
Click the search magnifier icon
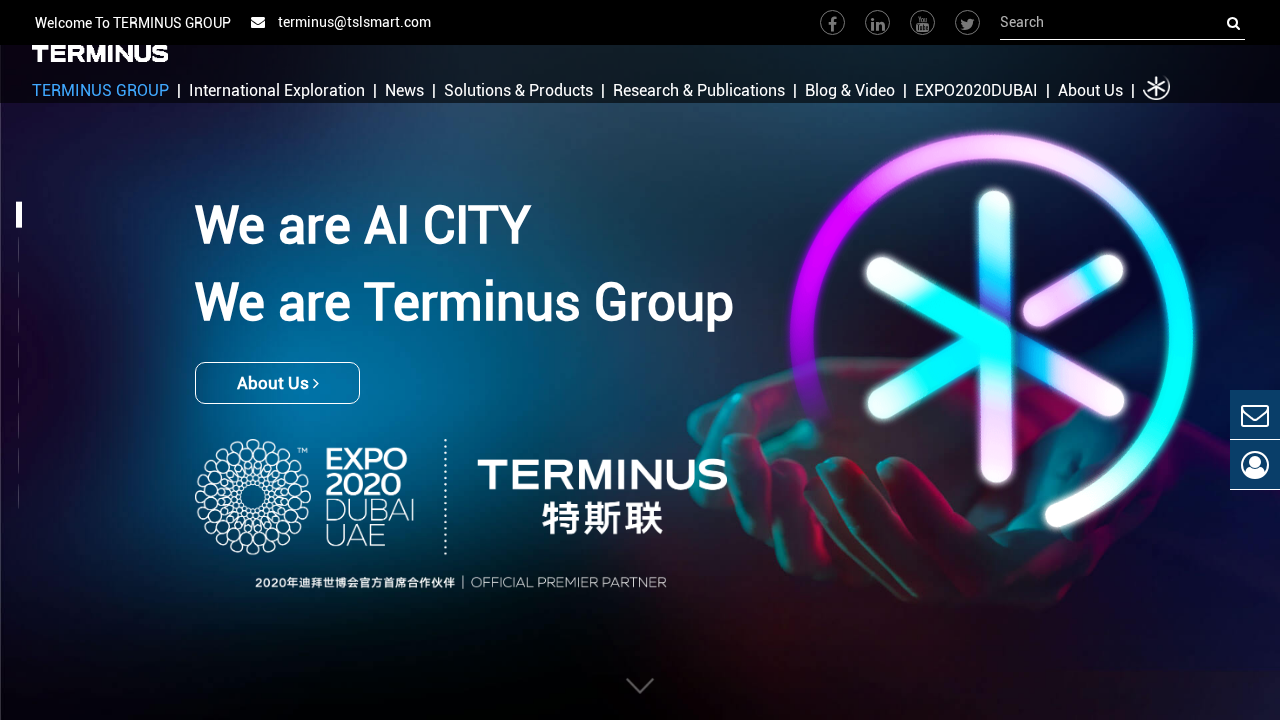(x=1231, y=22)
